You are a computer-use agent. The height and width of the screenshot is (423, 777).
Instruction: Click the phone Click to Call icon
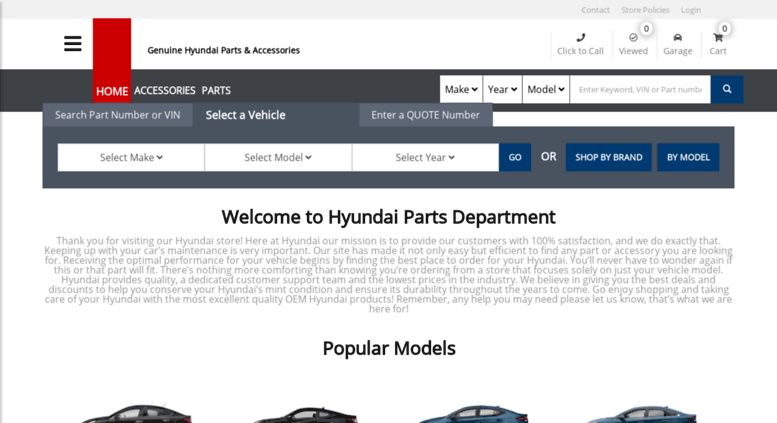[581, 38]
